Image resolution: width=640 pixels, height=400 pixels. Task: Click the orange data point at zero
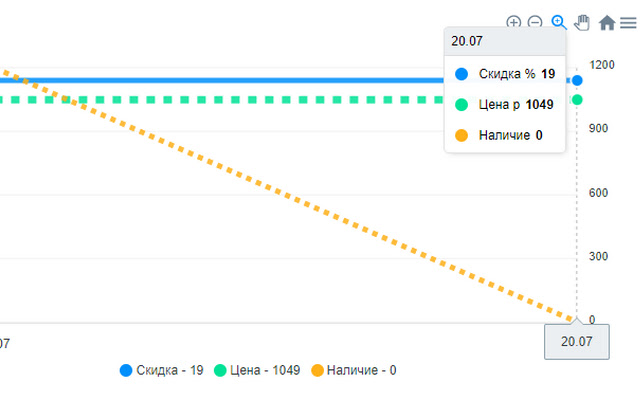(577, 320)
